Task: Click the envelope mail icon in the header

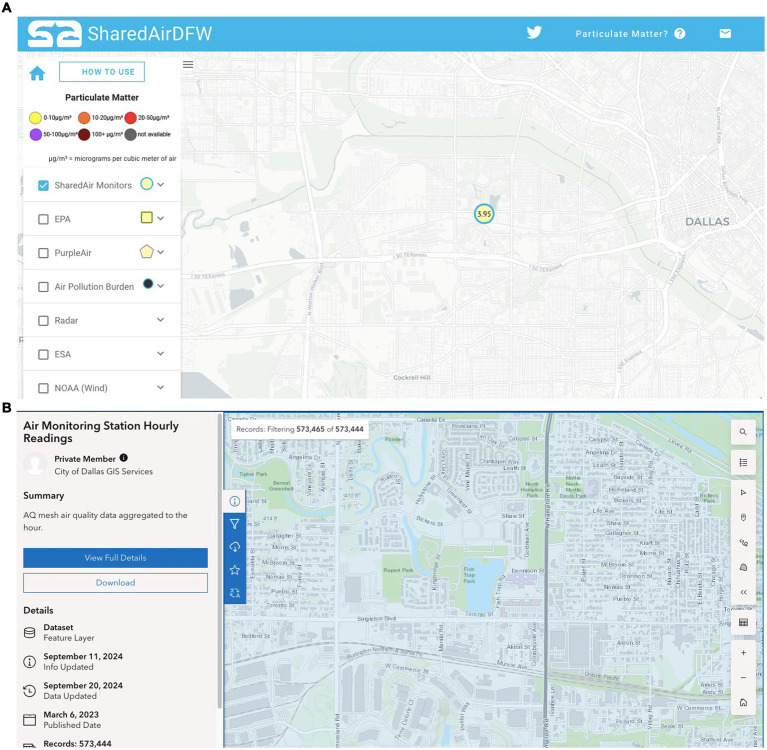Action: click(725, 33)
